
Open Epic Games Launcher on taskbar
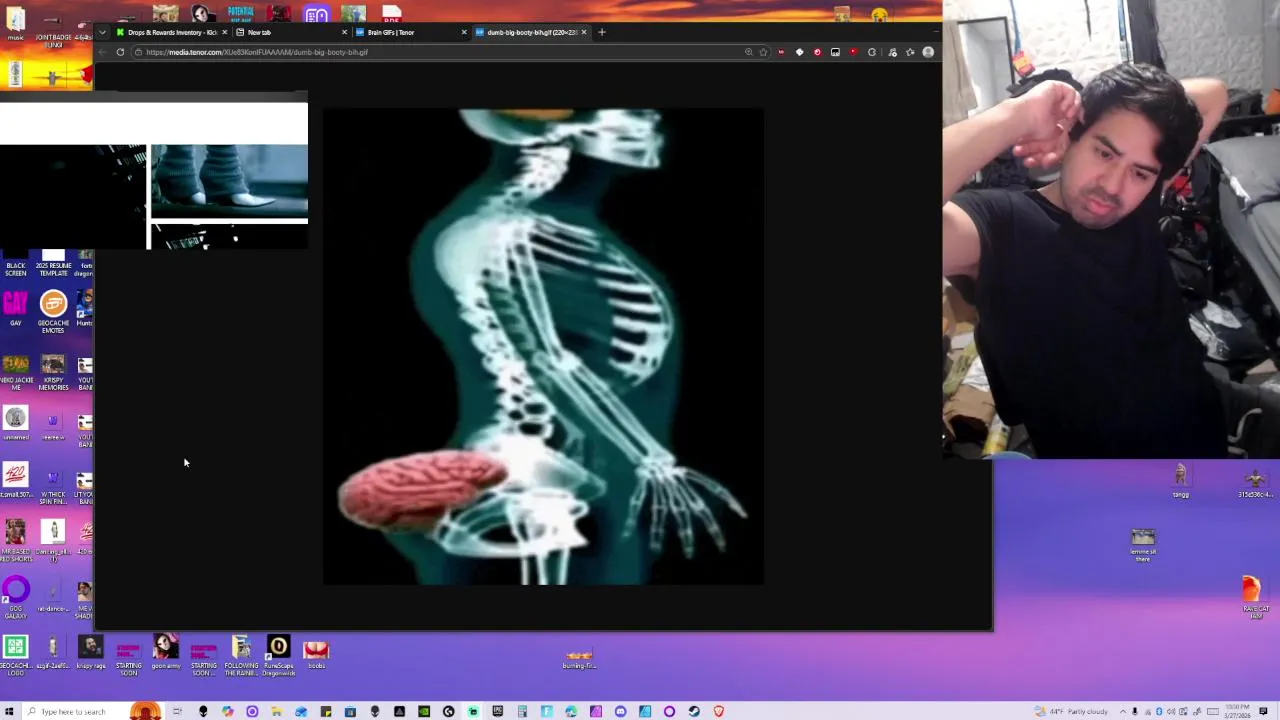click(x=498, y=711)
